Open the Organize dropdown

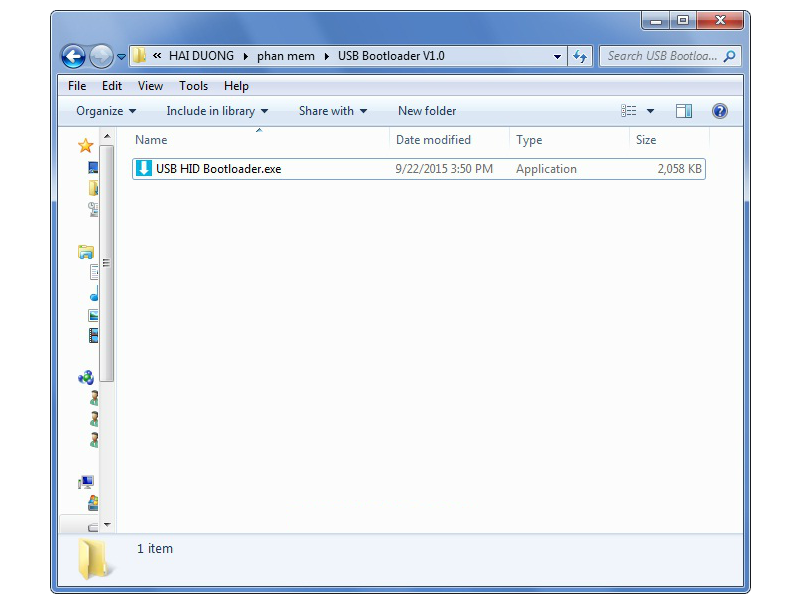pyautogui.click(x=106, y=111)
